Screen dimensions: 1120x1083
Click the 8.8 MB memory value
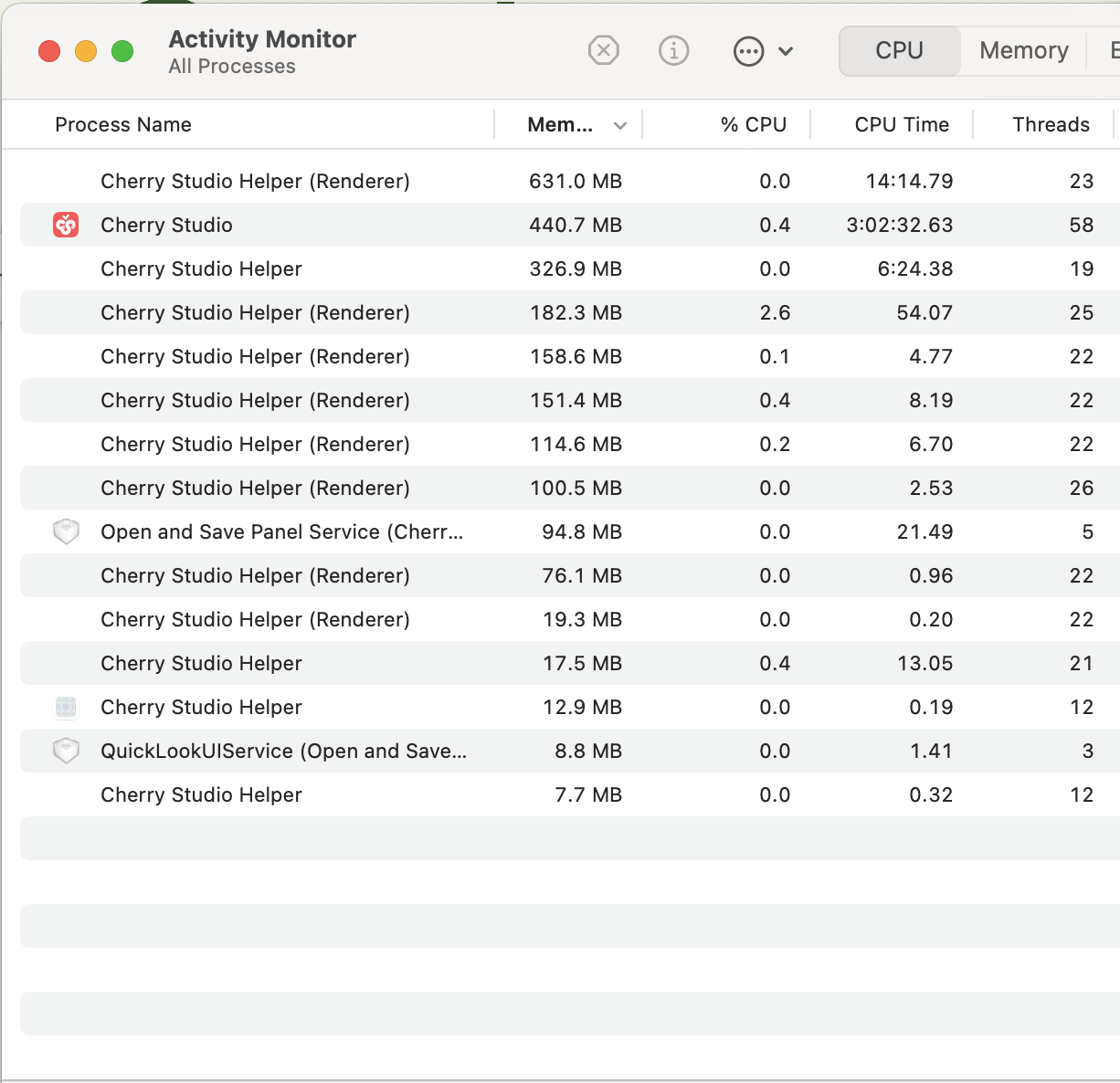(588, 751)
